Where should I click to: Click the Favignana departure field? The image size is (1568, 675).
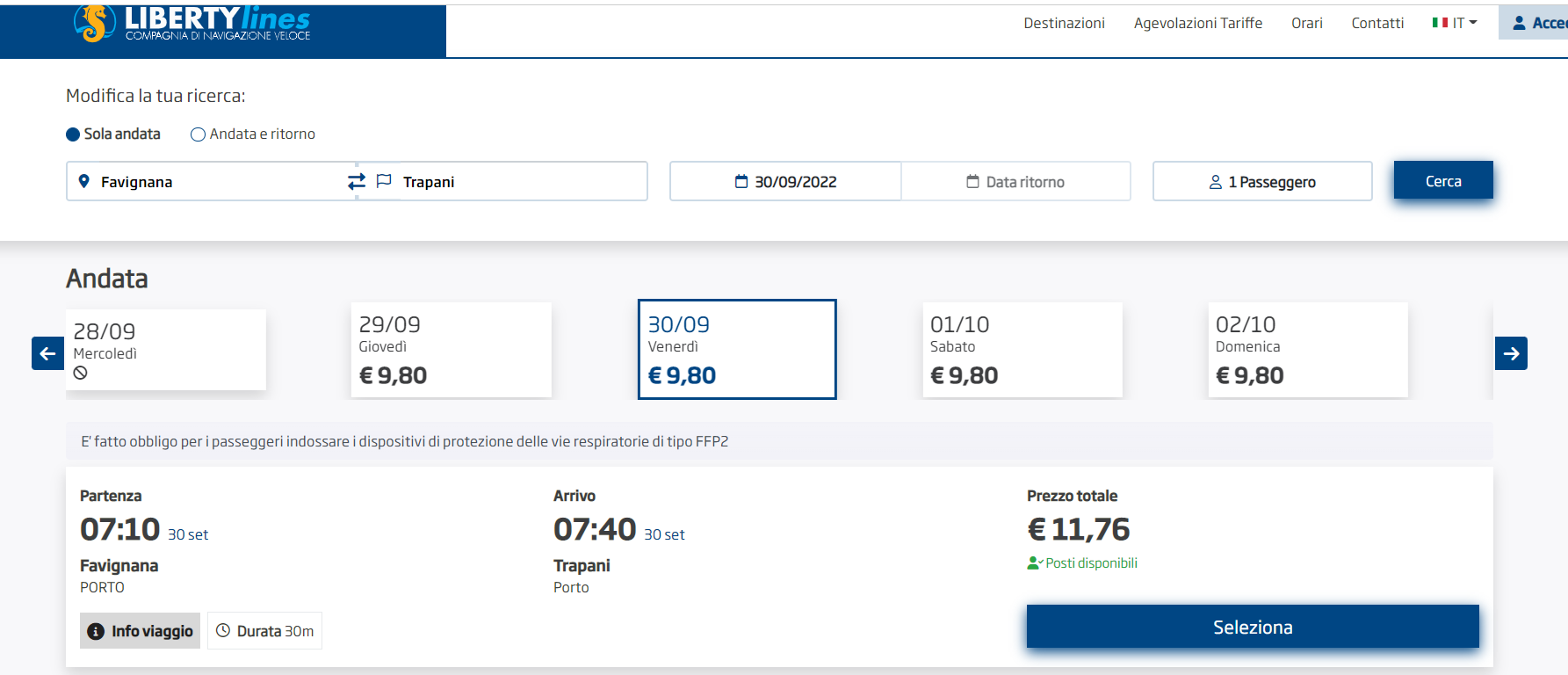211,182
